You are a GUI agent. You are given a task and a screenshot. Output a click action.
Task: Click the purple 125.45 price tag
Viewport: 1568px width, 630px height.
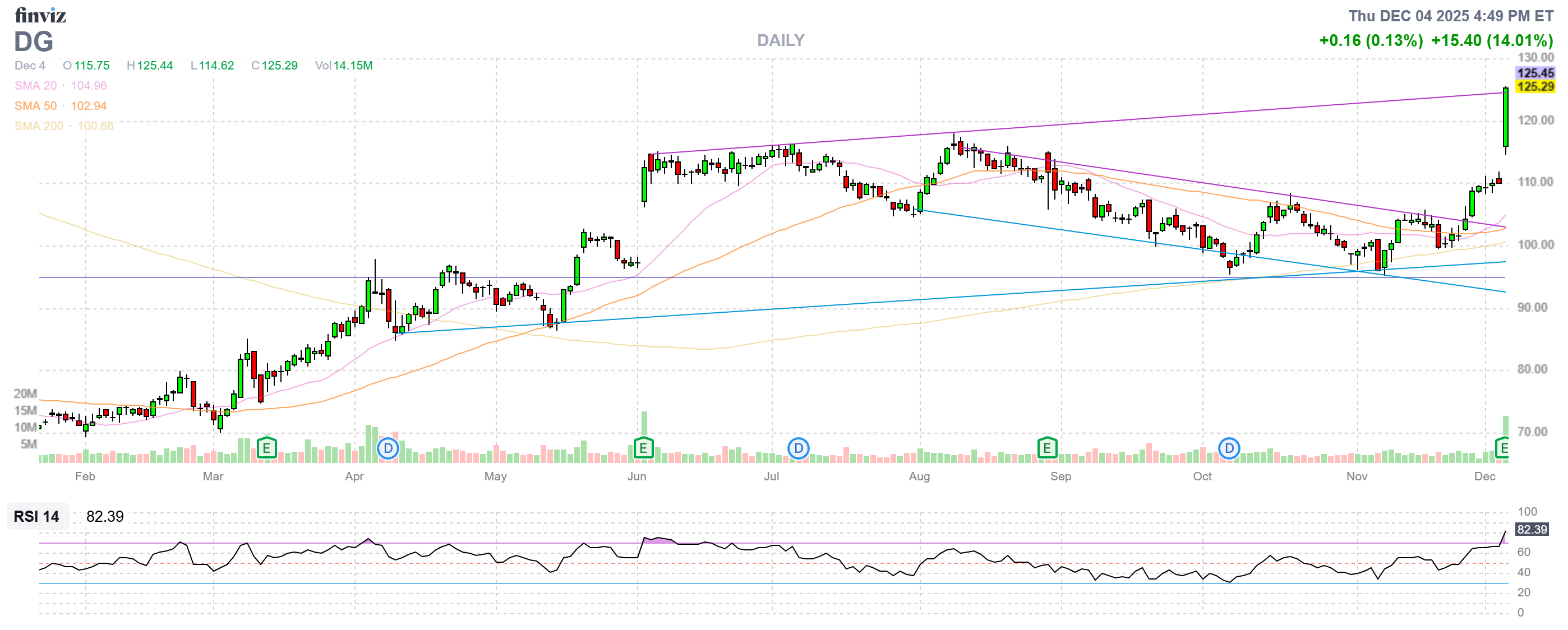[1534, 73]
